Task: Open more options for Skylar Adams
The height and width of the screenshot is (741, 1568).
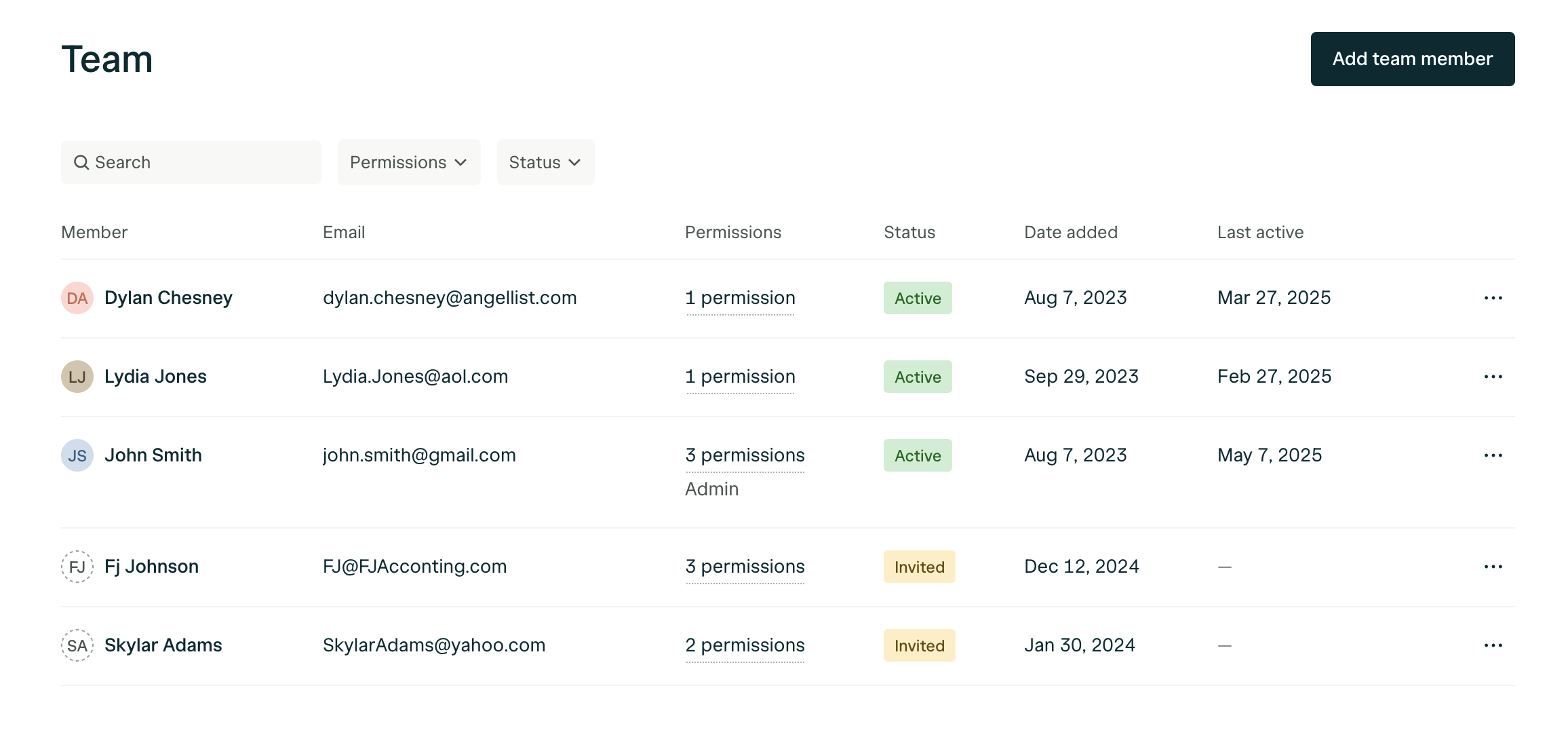Action: click(x=1493, y=645)
